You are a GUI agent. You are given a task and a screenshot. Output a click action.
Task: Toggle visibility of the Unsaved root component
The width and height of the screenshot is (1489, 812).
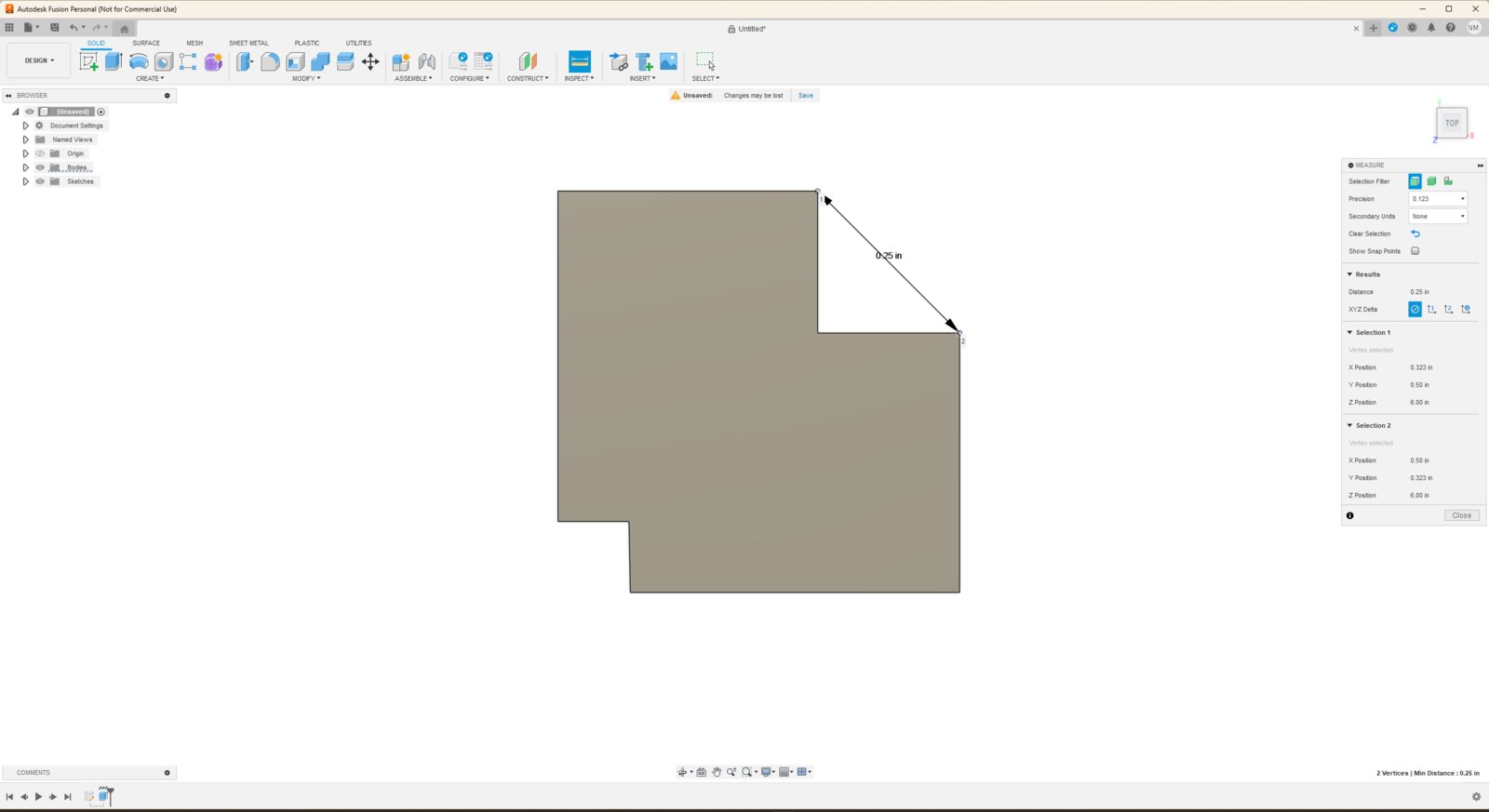tap(30, 112)
